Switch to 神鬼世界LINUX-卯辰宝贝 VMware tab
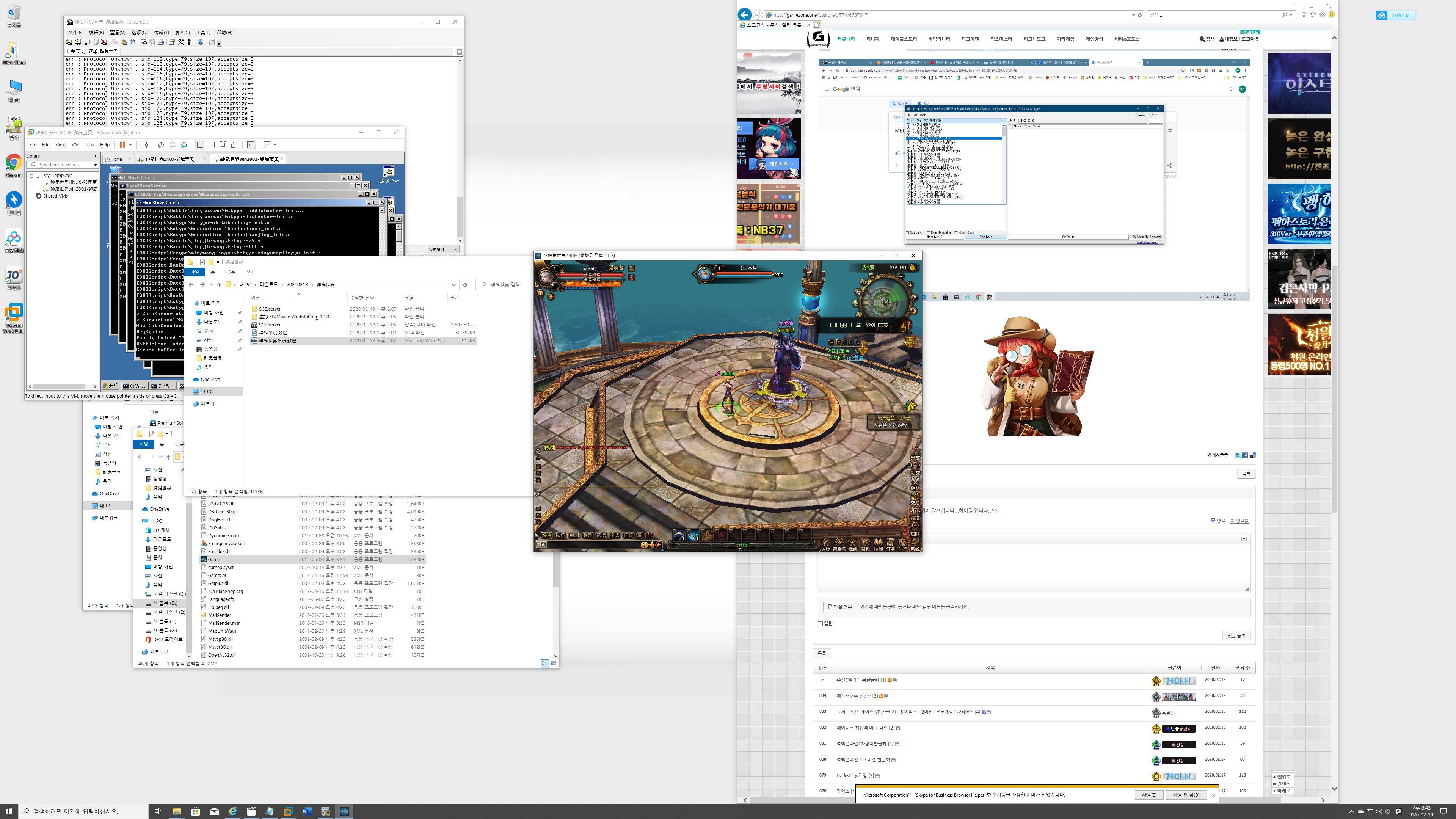Image resolution: width=1456 pixels, height=819 pixels. pos(169,159)
